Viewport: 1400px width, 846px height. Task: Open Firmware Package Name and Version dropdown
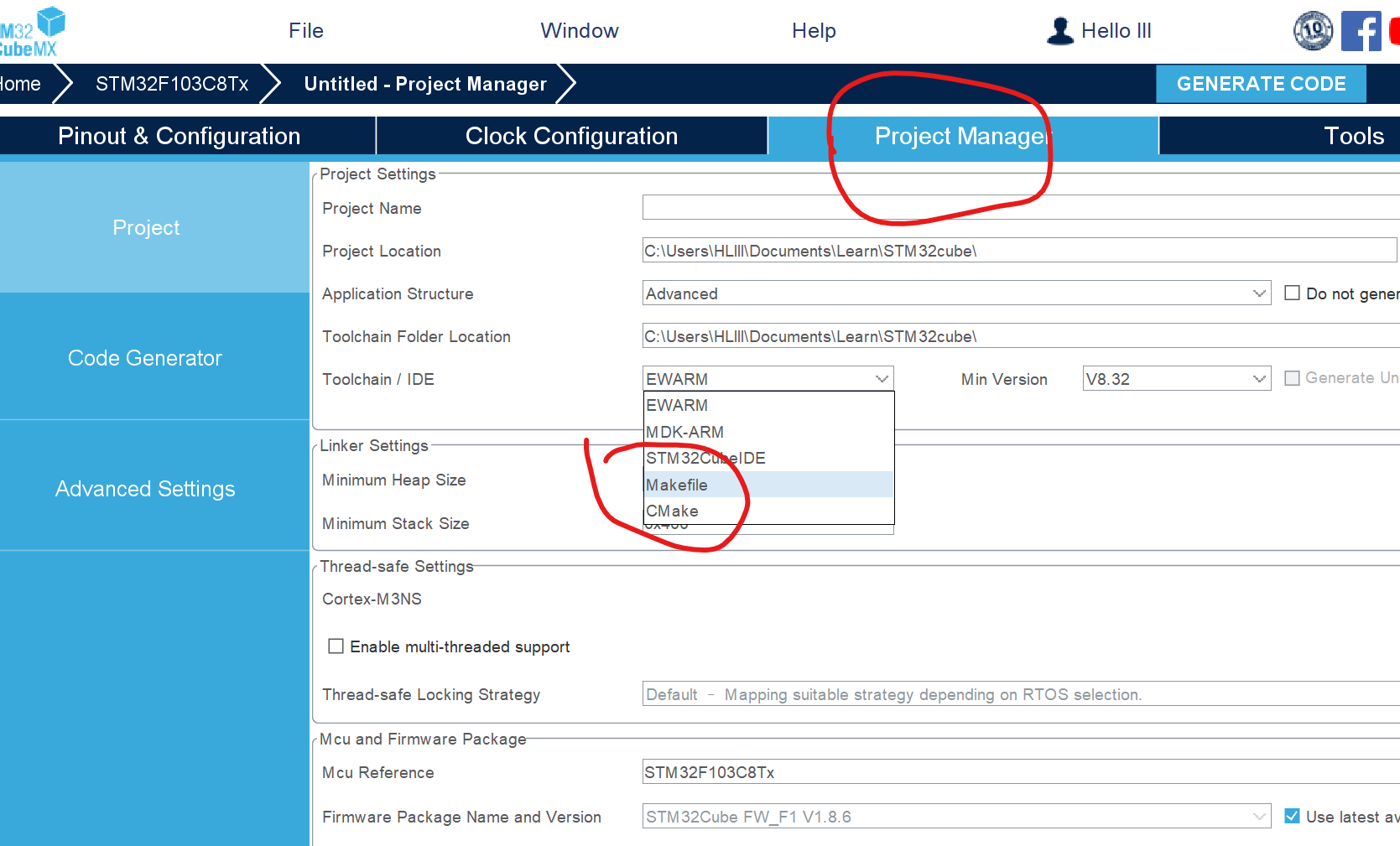pyautogui.click(x=956, y=817)
